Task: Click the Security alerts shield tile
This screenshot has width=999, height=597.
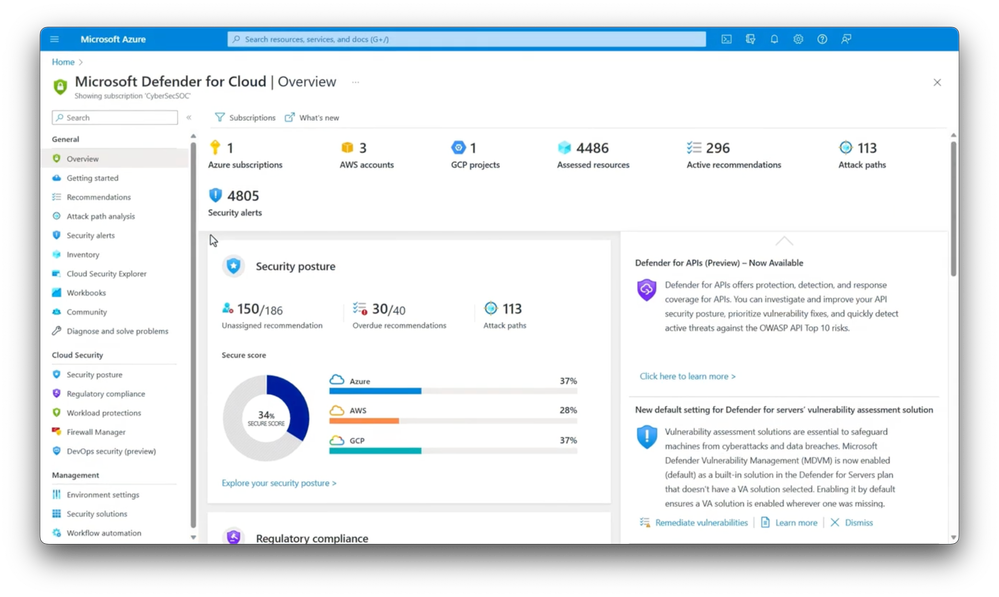Action: tap(234, 203)
